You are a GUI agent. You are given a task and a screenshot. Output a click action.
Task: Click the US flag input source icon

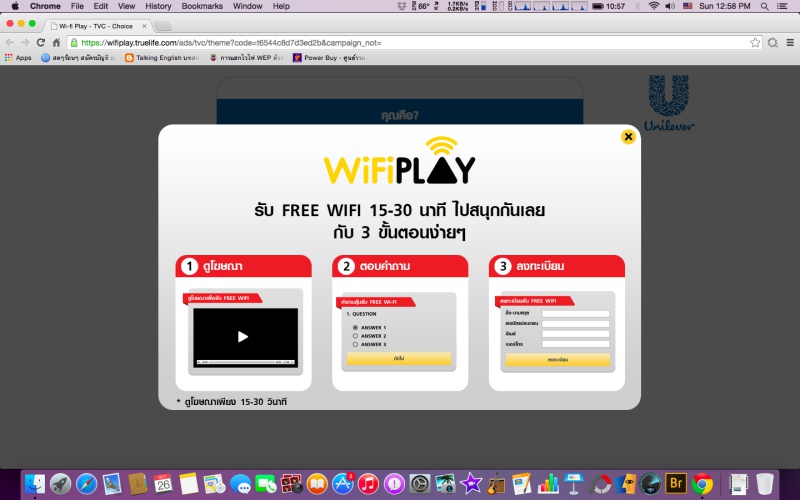pyautogui.click(x=687, y=6)
